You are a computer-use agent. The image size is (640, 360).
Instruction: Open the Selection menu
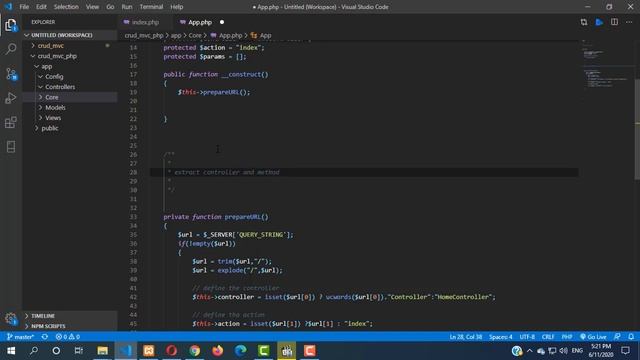point(66,7)
